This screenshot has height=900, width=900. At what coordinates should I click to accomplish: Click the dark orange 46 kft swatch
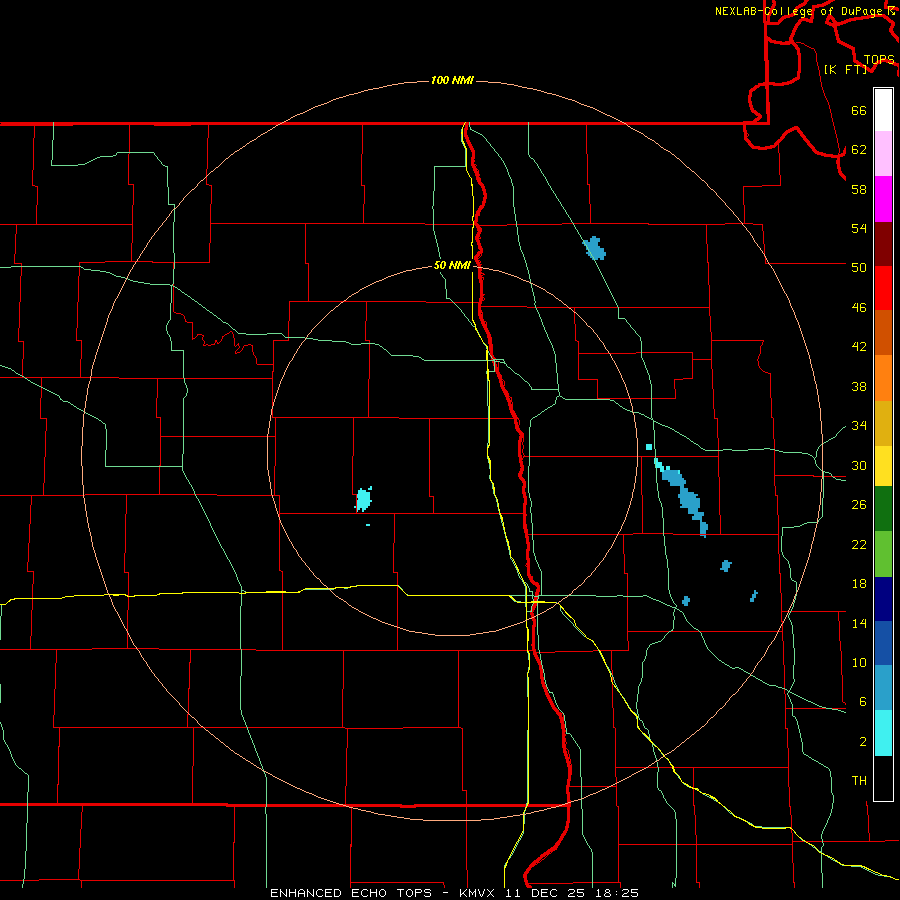point(883,332)
